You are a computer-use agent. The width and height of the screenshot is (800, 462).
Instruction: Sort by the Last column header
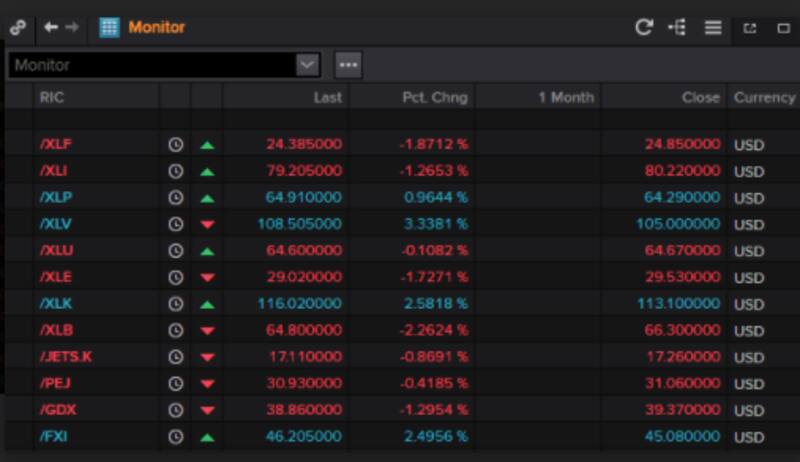point(327,97)
